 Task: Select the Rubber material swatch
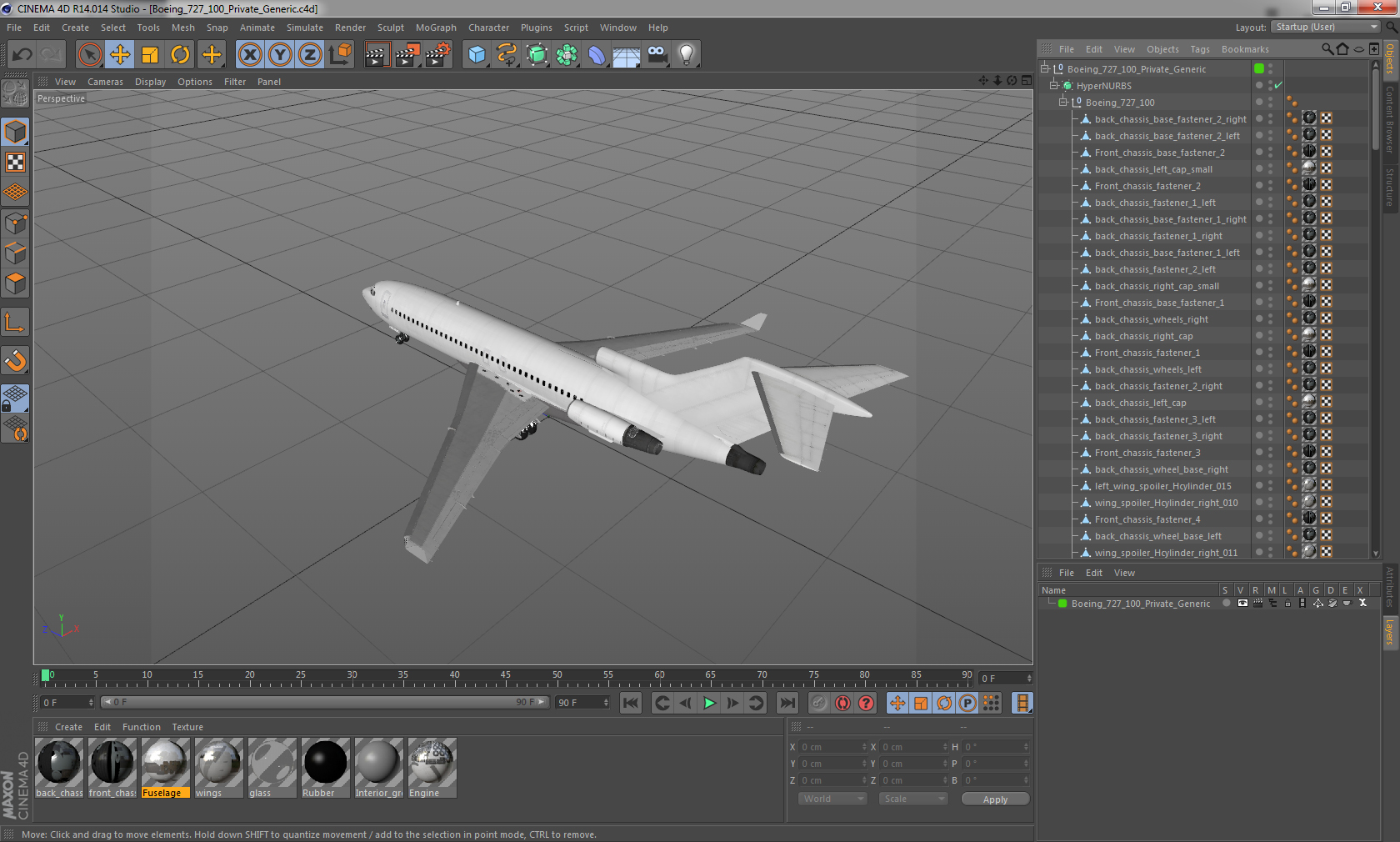[x=325, y=768]
